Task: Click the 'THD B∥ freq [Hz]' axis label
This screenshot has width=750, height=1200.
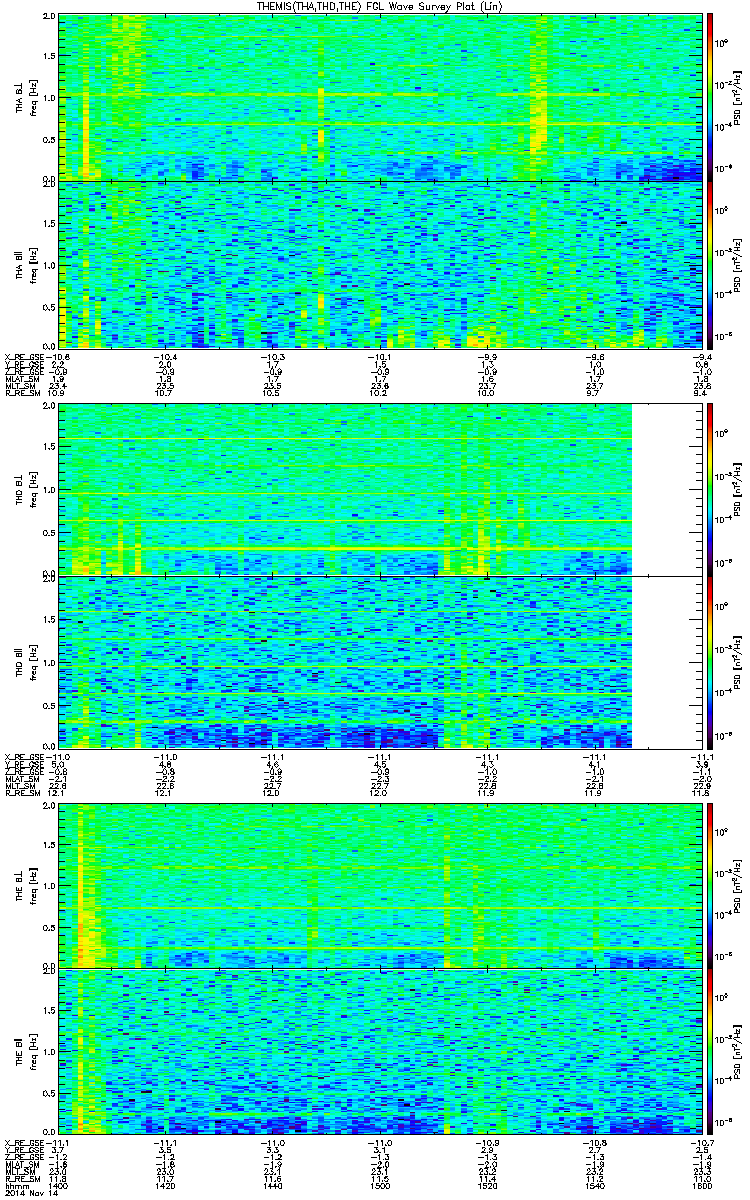Action: pyautogui.click(x=25, y=662)
